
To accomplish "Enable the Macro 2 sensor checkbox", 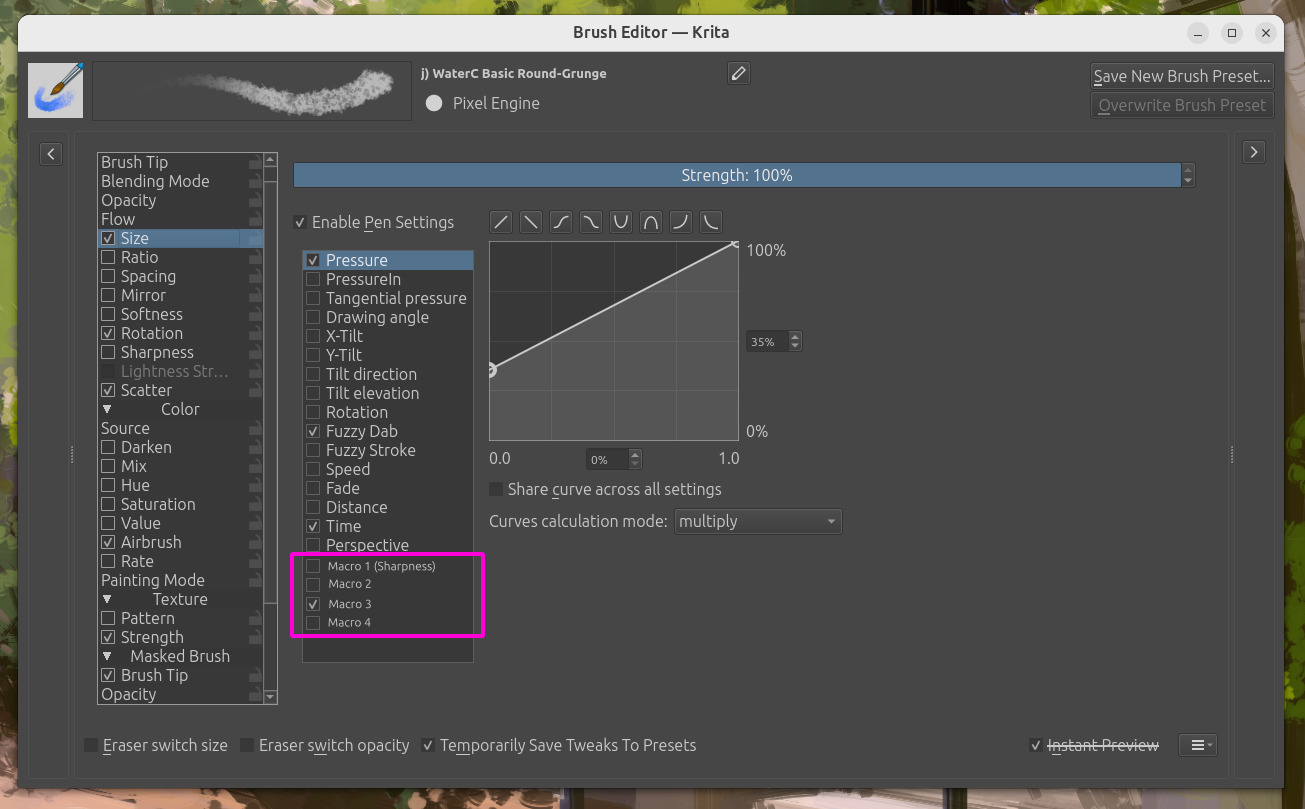I will coord(313,584).
